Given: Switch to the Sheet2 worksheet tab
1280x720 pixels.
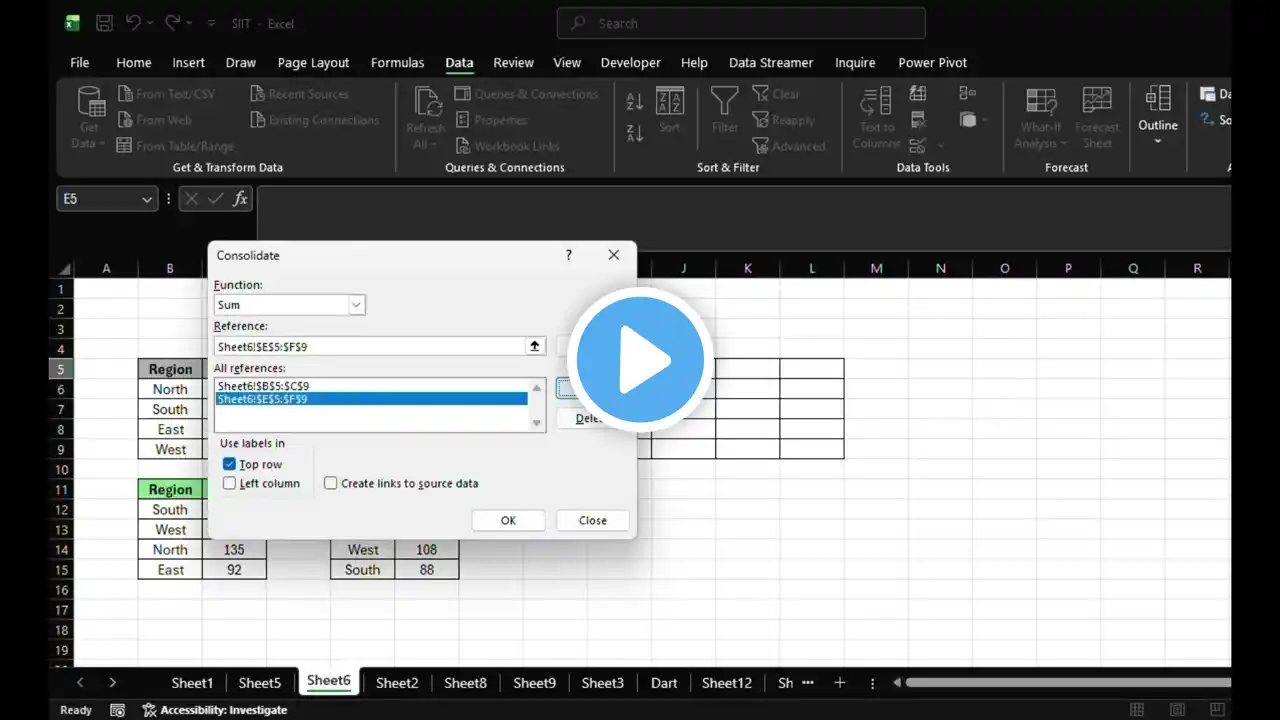Looking at the screenshot, I should (397, 682).
